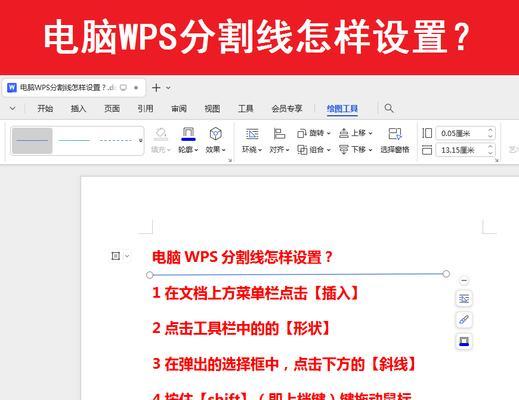Image resolution: width=519 pixels, height=400 pixels.
Task: Select the 绘图工具 tab
Action: (x=342, y=109)
